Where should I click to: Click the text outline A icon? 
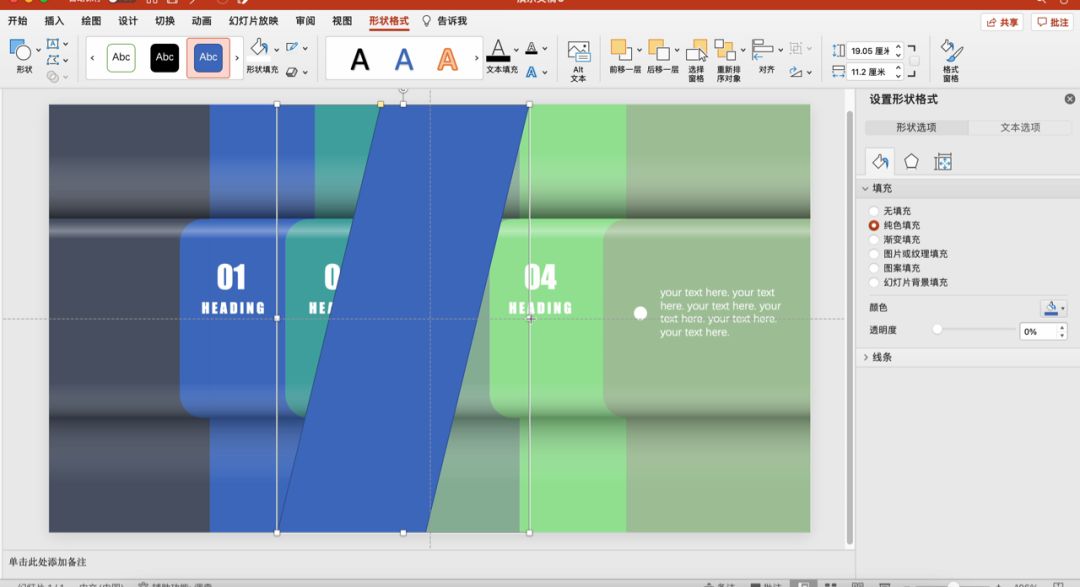531,48
